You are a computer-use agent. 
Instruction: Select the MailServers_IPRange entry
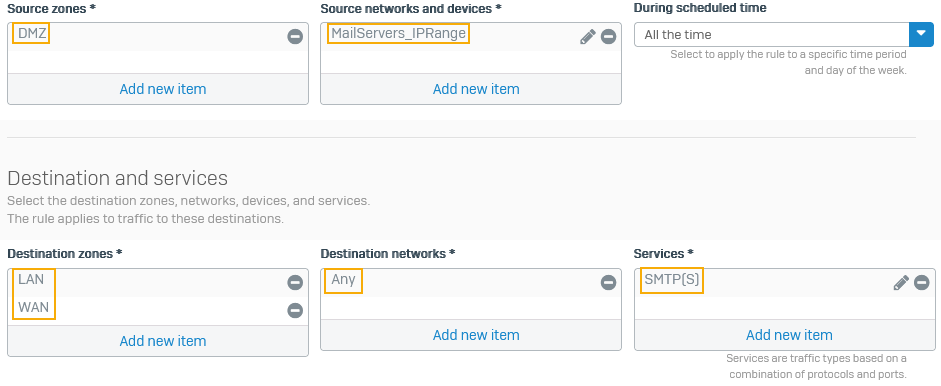tap(398, 34)
